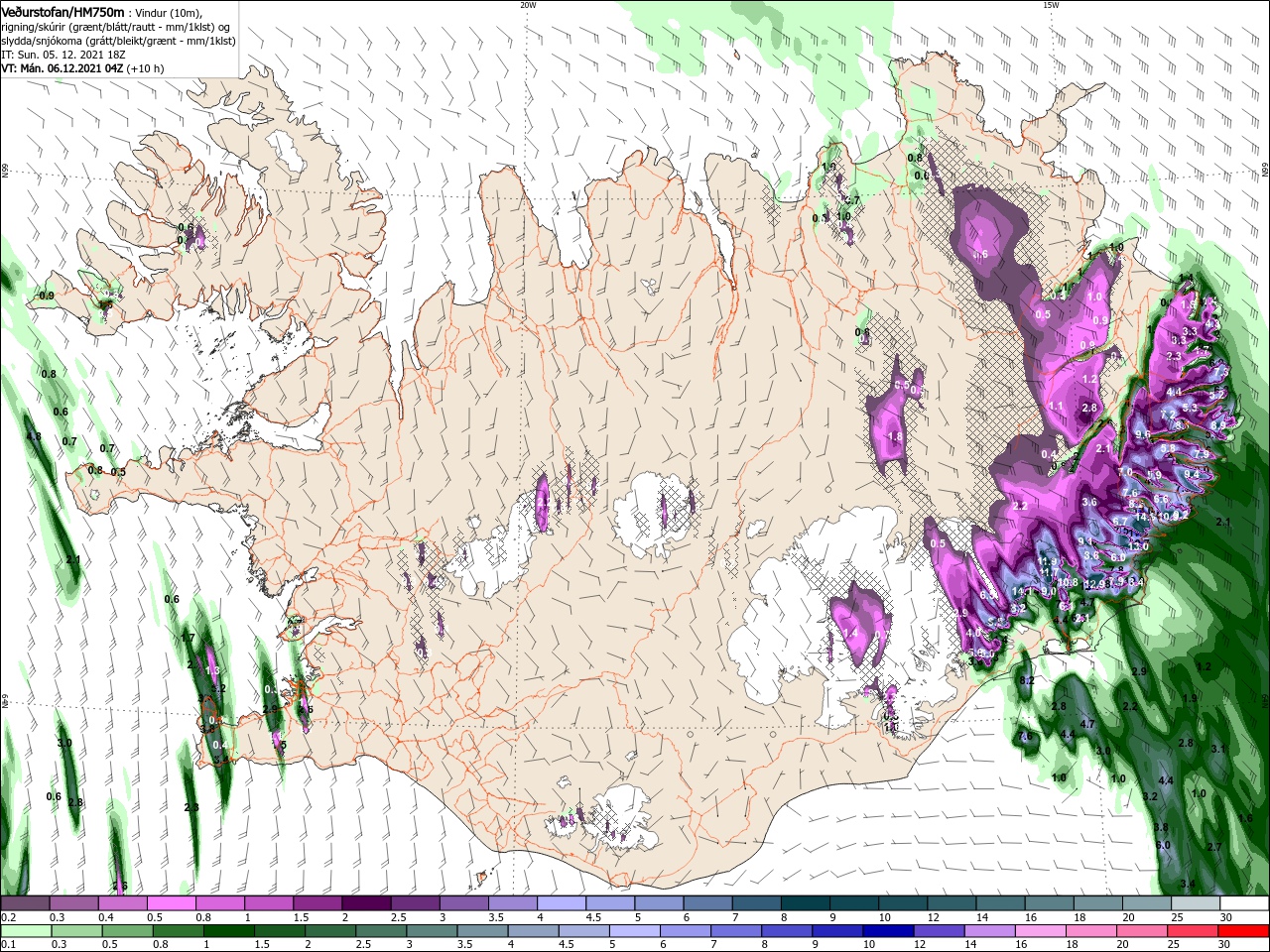This screenshot has height=952, width=1270.
Task: Click upper legend swatch labelled 16
Action: 1050,903
